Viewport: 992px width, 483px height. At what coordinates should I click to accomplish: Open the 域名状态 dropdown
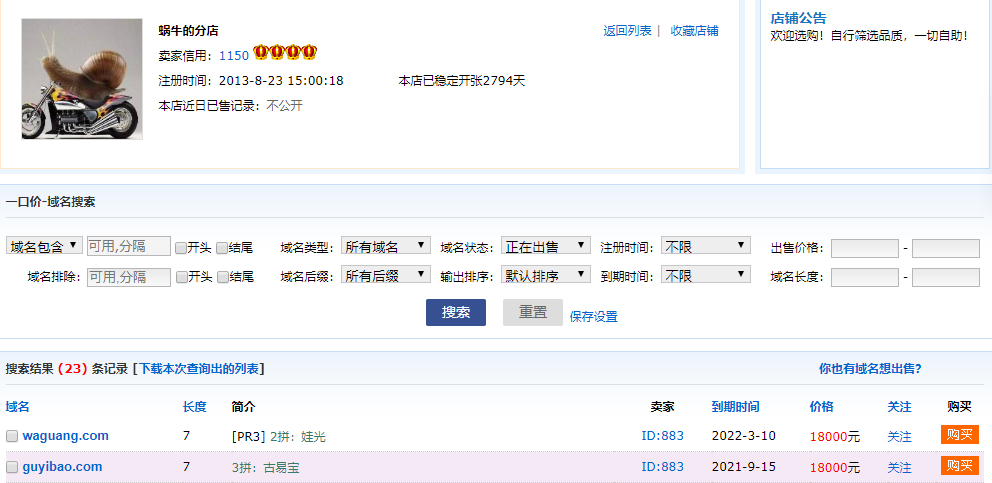pos(545,246)
